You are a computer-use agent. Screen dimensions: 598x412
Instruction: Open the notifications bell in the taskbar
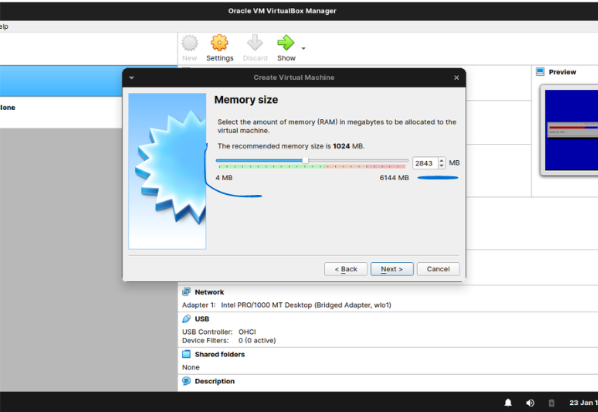click(x=508, y=403)
